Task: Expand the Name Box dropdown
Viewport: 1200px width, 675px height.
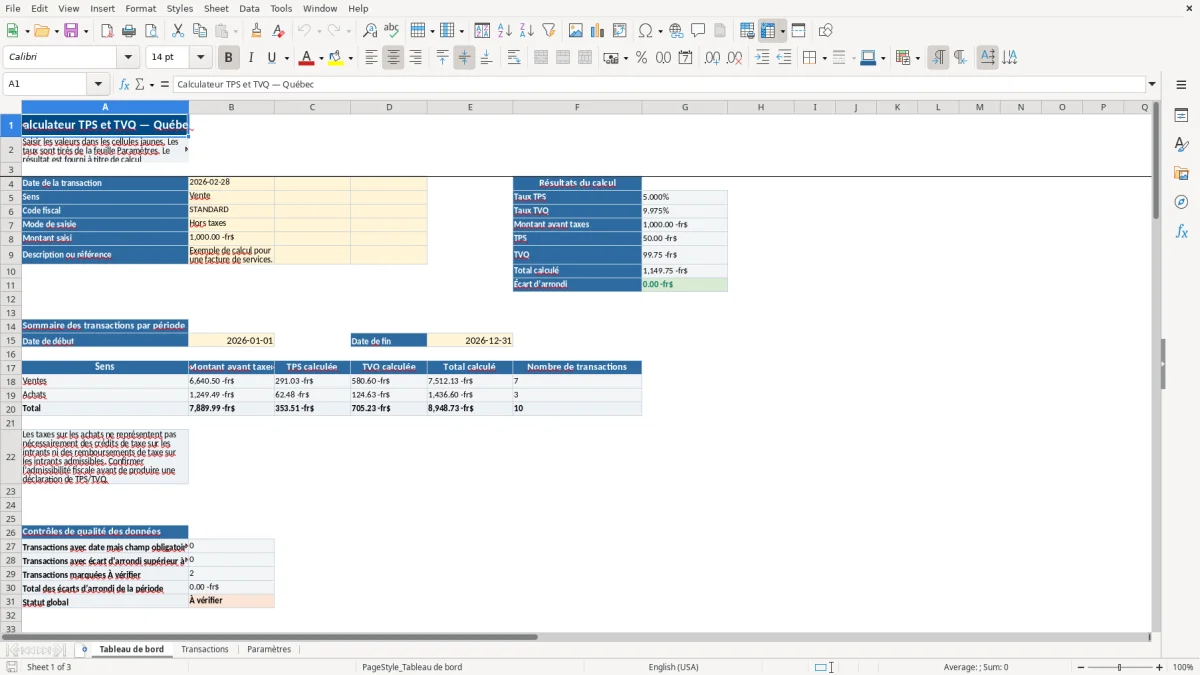Action: pos(98,84)
